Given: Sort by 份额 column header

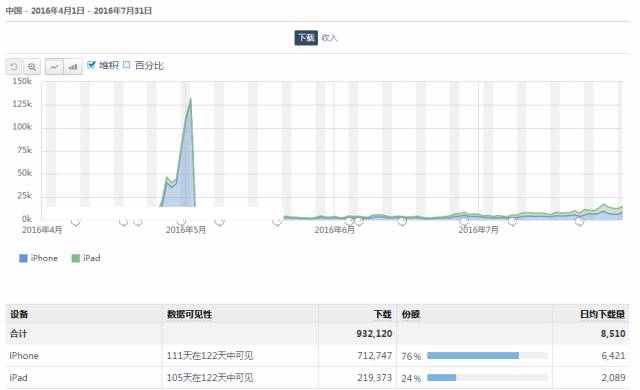Looking at the screenshot, I should (411, 314).
